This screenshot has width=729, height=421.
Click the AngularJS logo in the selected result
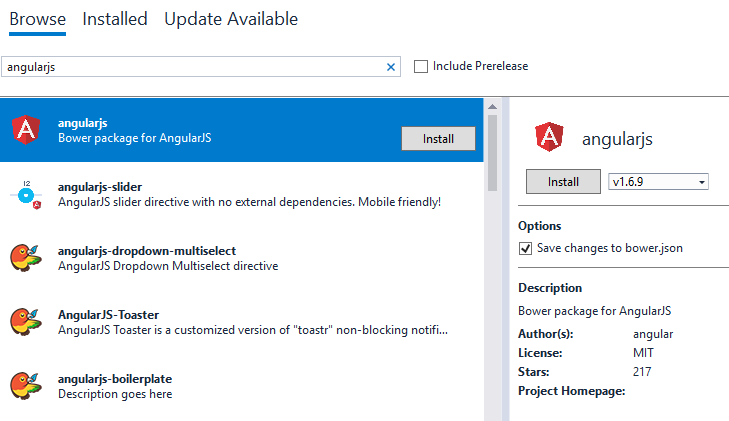[x=25, y=129]
